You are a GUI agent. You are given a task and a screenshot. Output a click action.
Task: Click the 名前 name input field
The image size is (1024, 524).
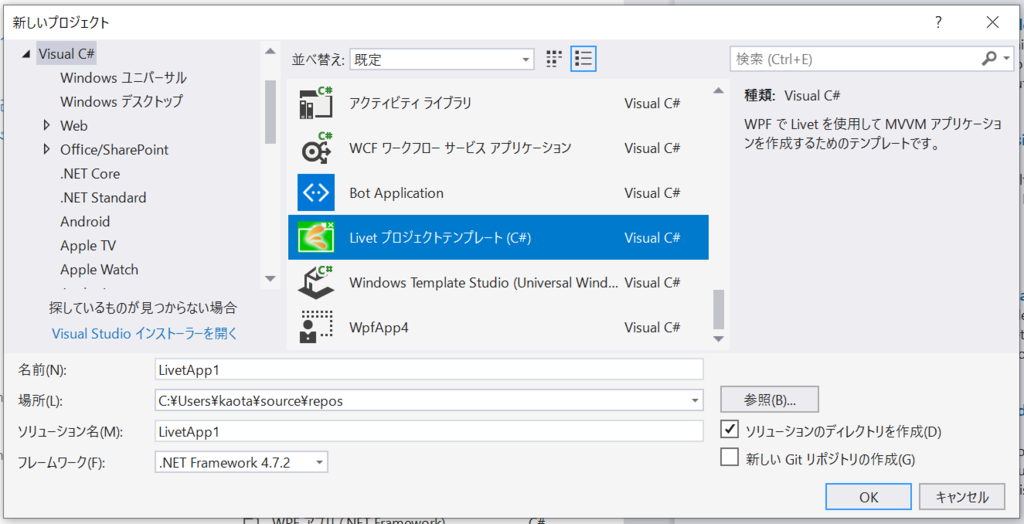point(429,369)
